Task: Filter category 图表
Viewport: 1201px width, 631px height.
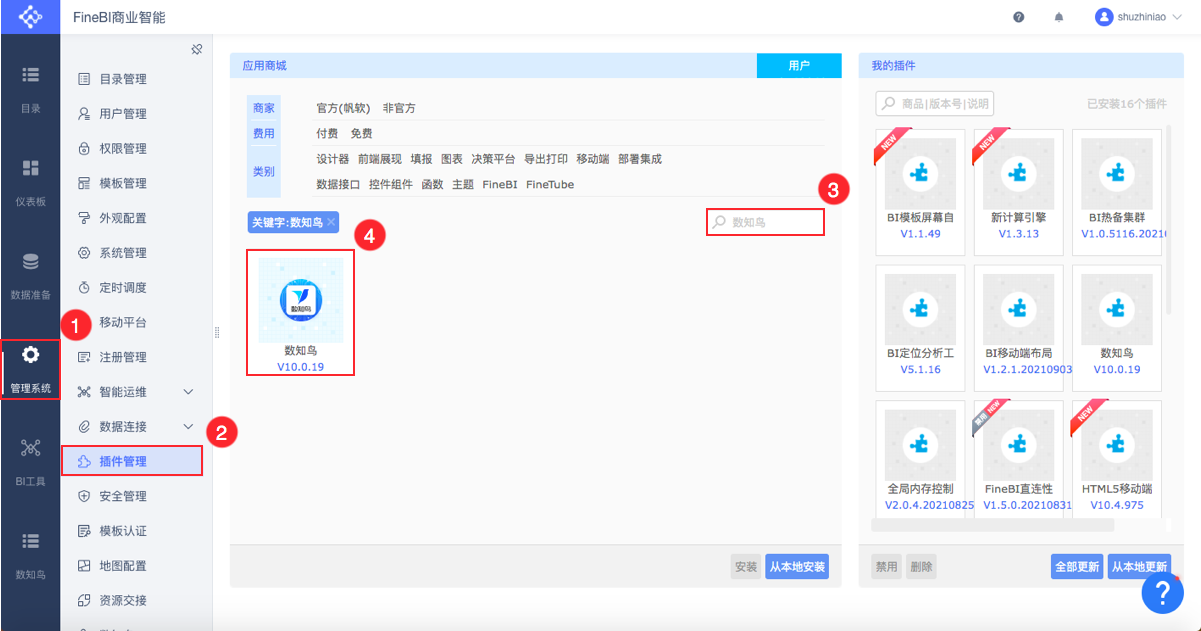Action: click(x=452, y=159)
